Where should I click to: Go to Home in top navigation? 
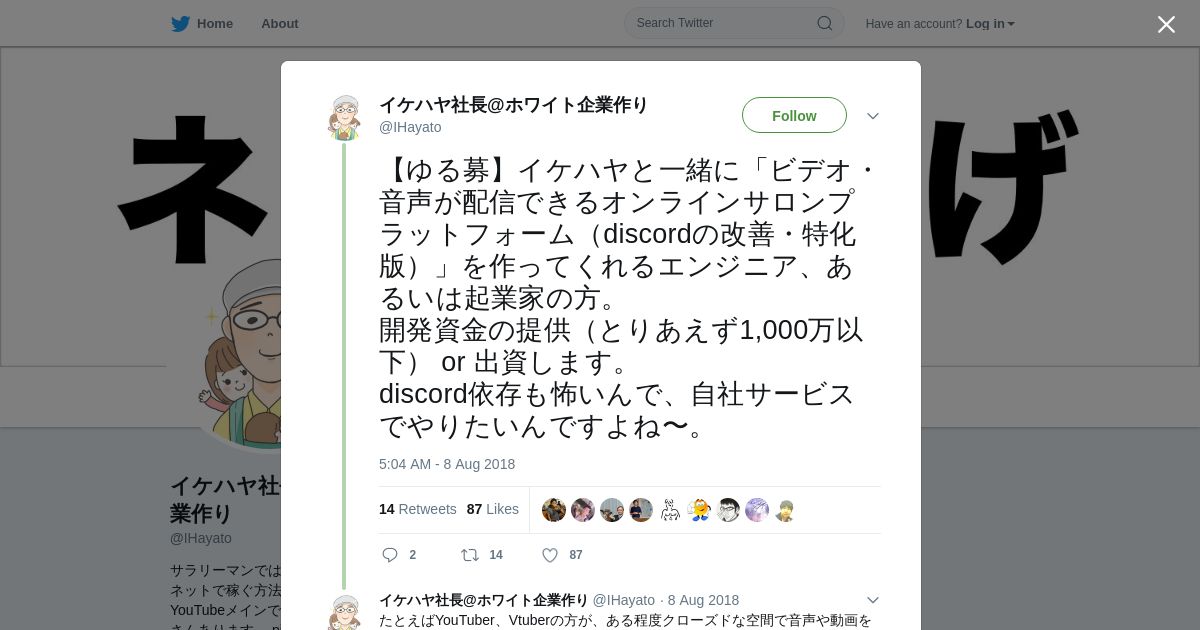pyautogui.click(x=215, y=24)
